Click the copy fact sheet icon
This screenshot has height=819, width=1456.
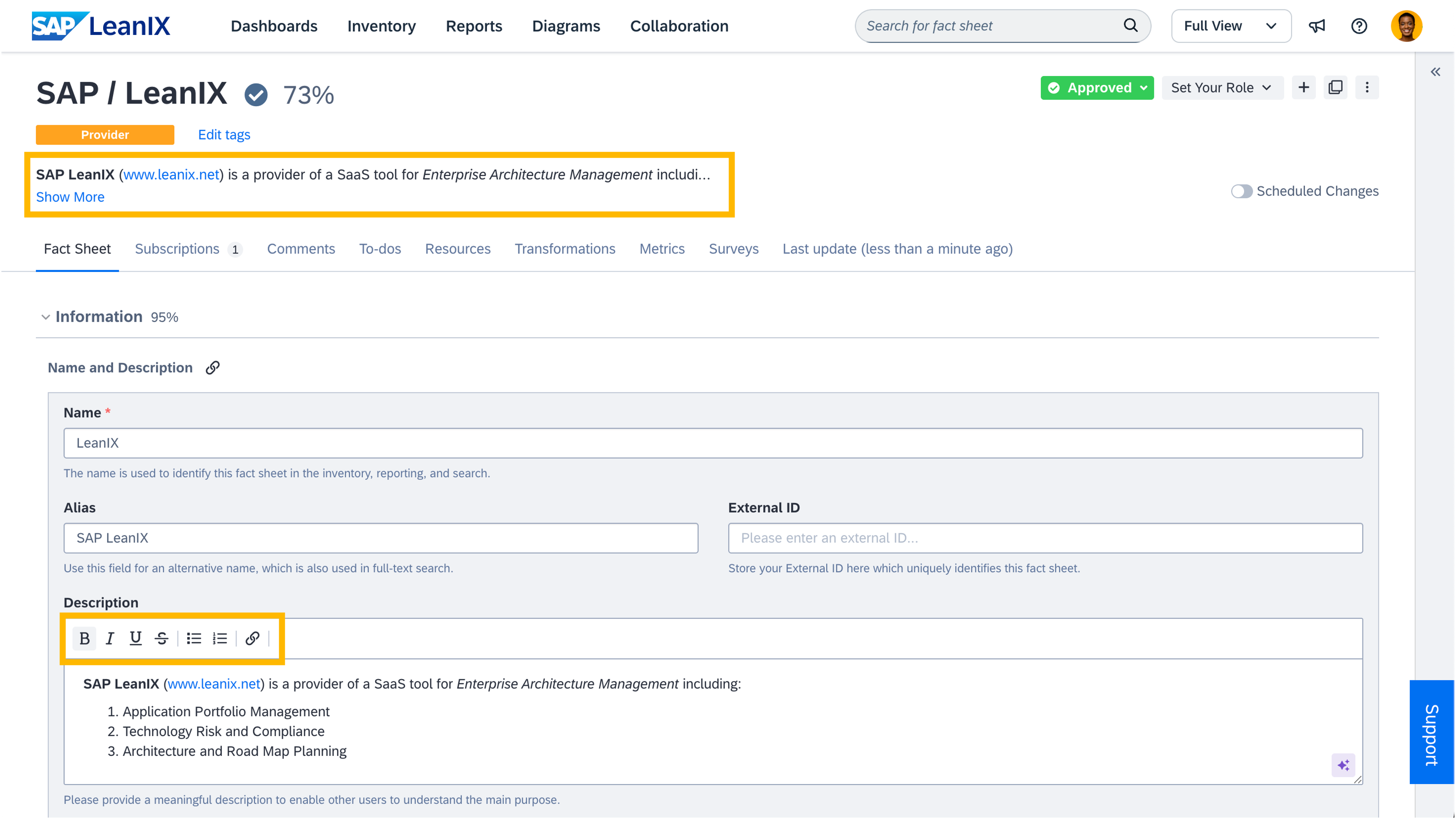1335,88
